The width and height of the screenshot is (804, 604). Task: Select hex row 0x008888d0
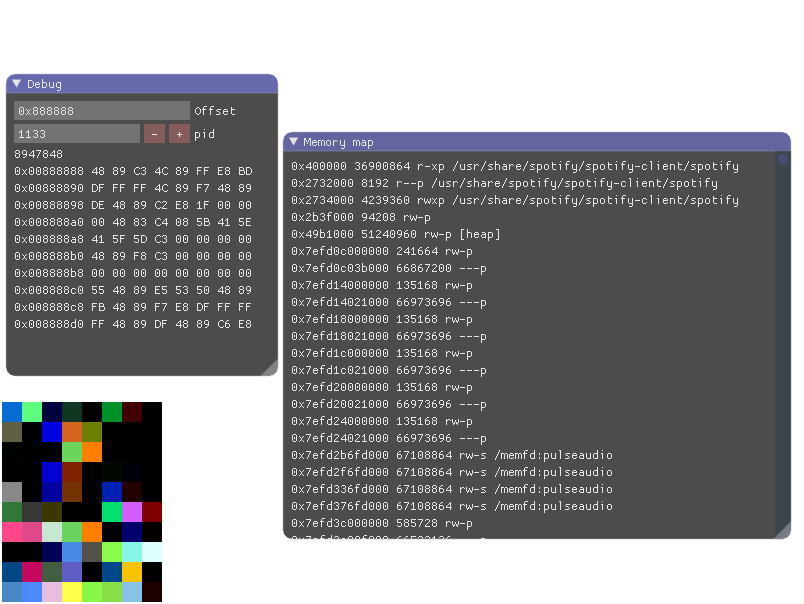[133, 324]
